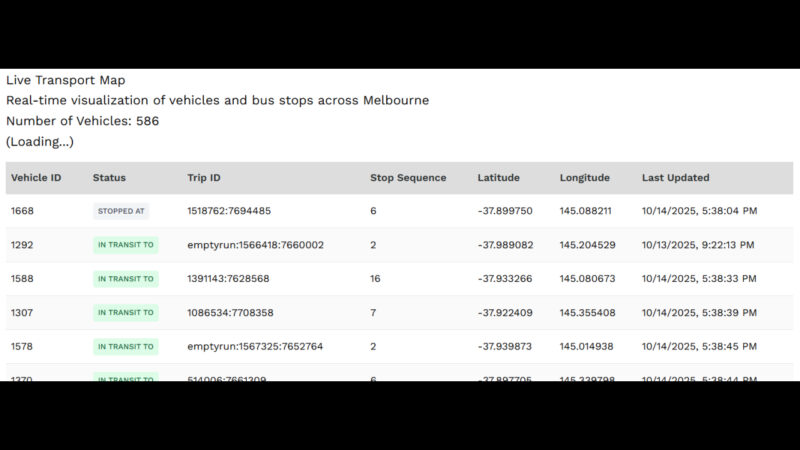The width and height of the screenshot is (800, 450).
Task: Click IN TRANSIT TO badge for vehicle 1588
Action: click(x=126, y=279)
